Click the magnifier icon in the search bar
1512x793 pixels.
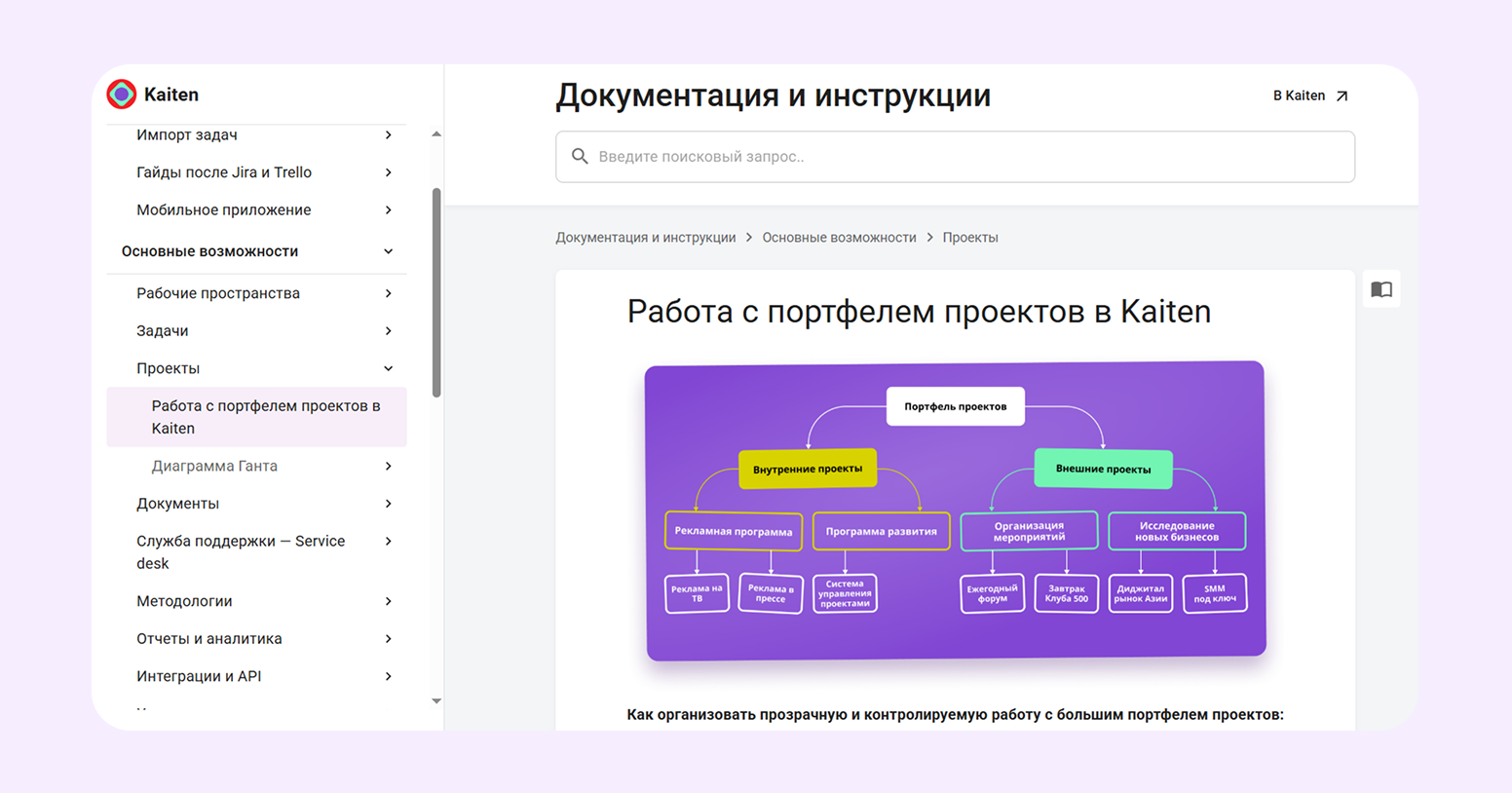580,156
